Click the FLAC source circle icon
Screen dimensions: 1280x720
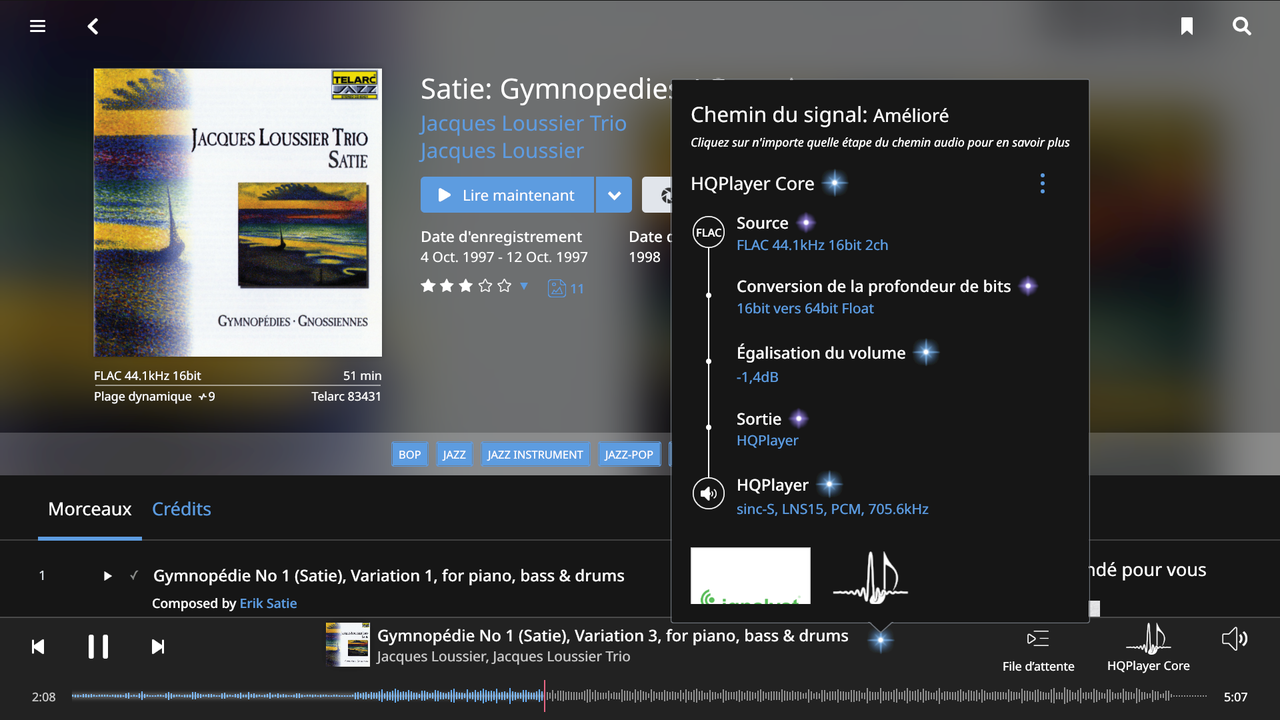click(x=708, y=232)
